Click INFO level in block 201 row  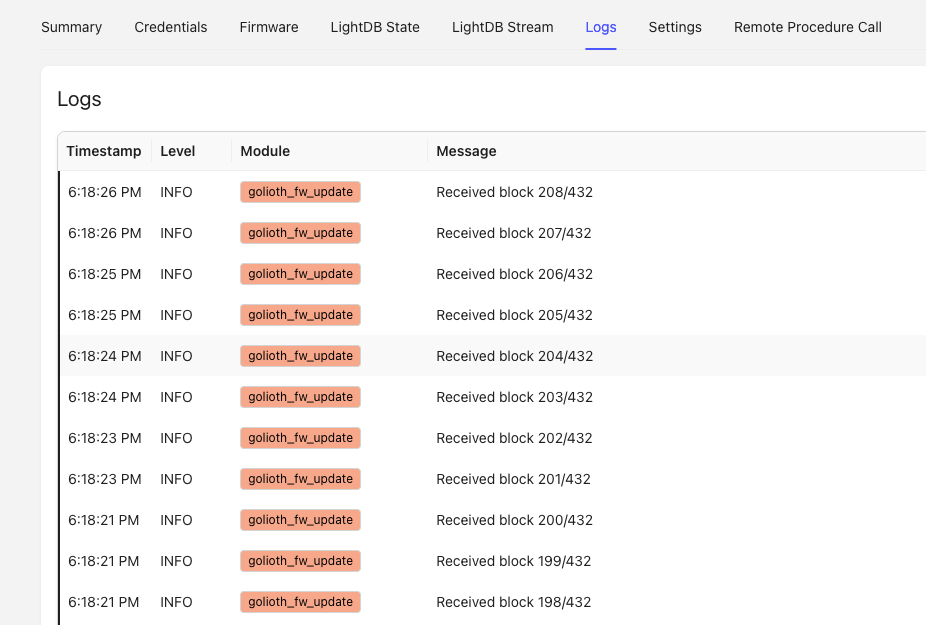[176, 479]
